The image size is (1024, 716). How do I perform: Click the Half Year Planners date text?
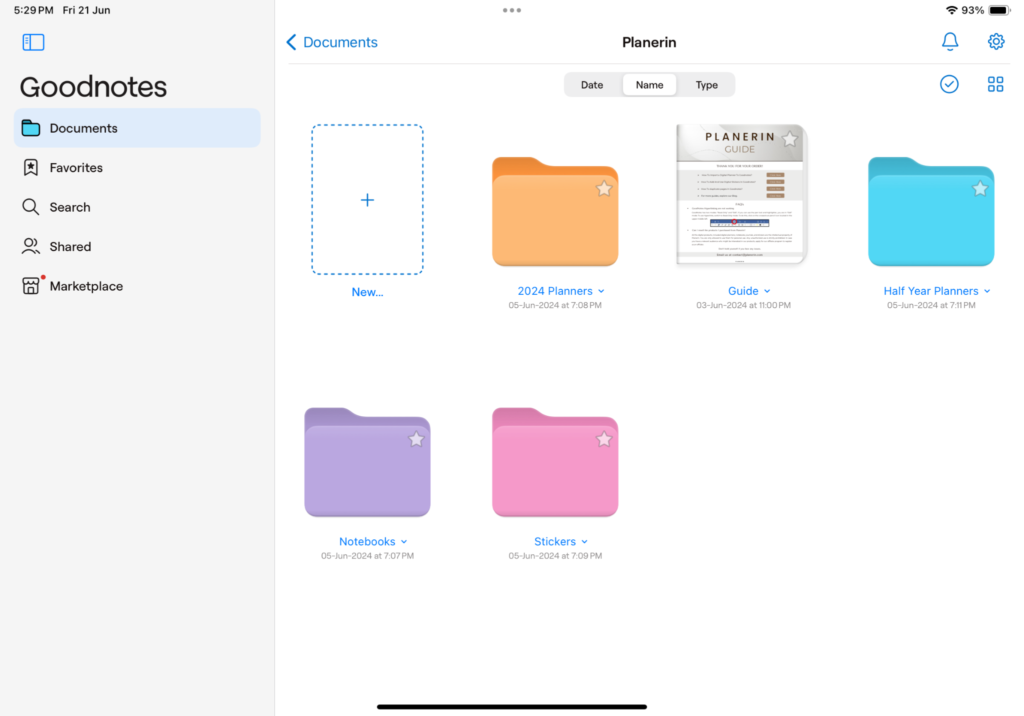931,305
